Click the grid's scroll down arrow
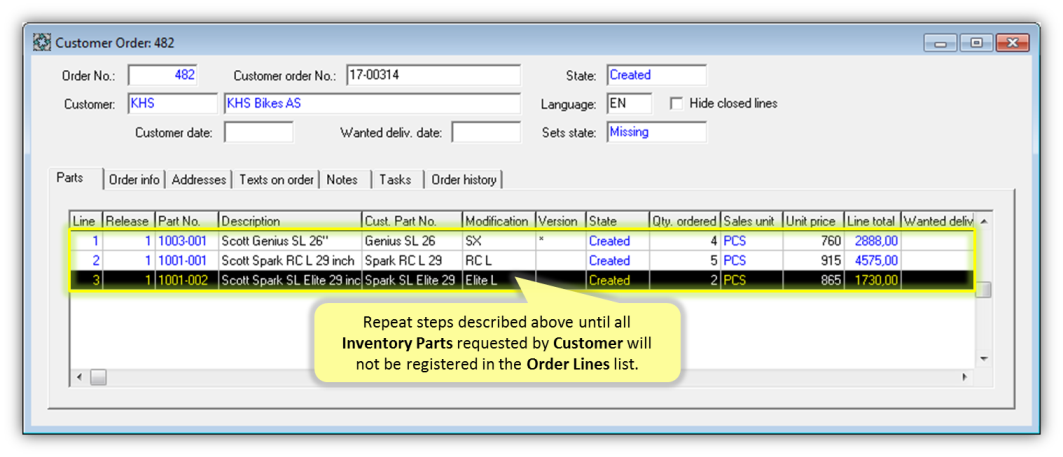 (x=984, y=359)
